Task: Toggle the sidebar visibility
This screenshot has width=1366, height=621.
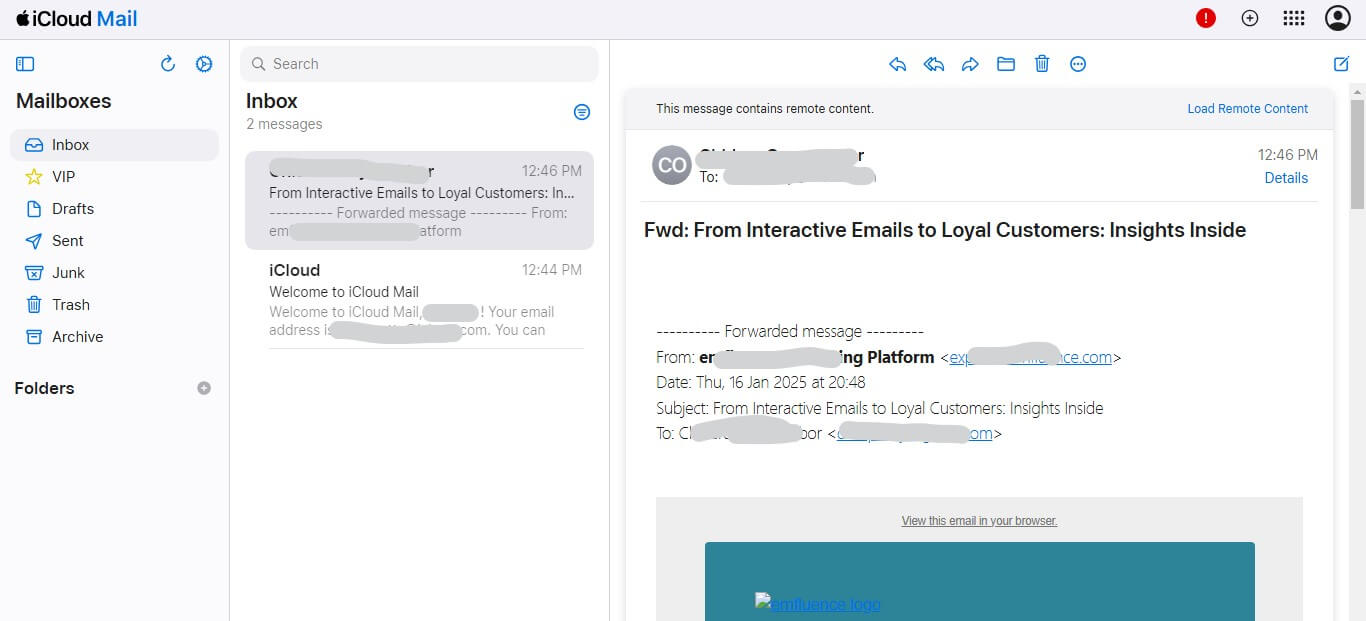Action: point(25,63)
